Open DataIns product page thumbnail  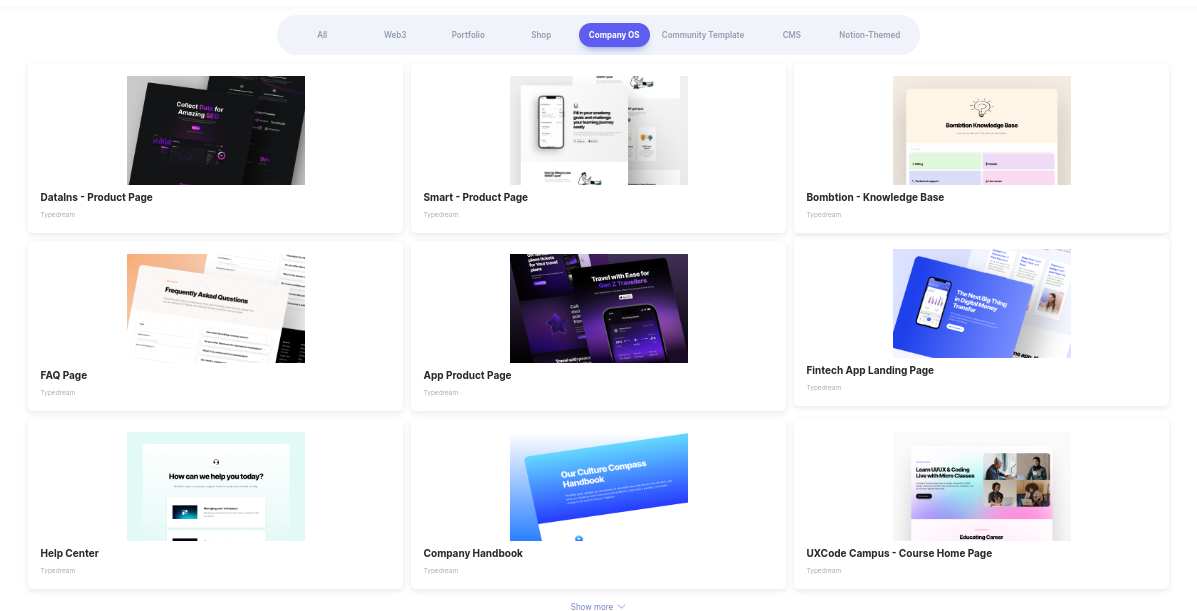coord(216,131)
